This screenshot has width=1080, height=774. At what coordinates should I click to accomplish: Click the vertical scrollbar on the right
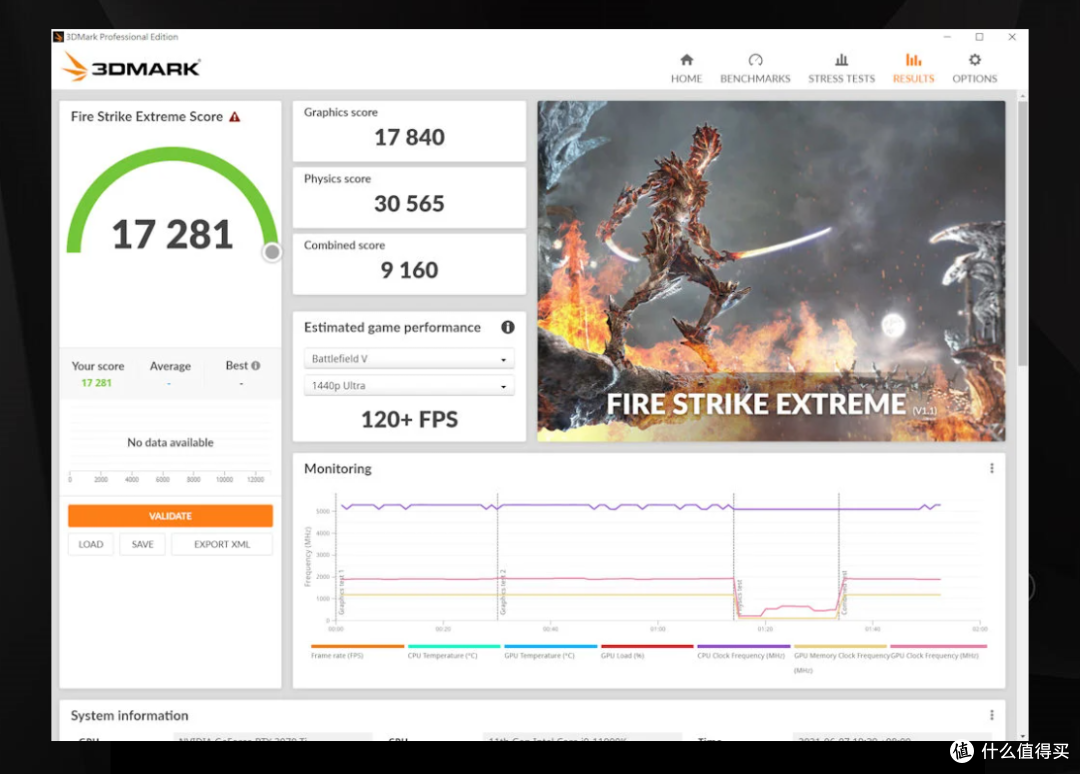coord(1023,234)
